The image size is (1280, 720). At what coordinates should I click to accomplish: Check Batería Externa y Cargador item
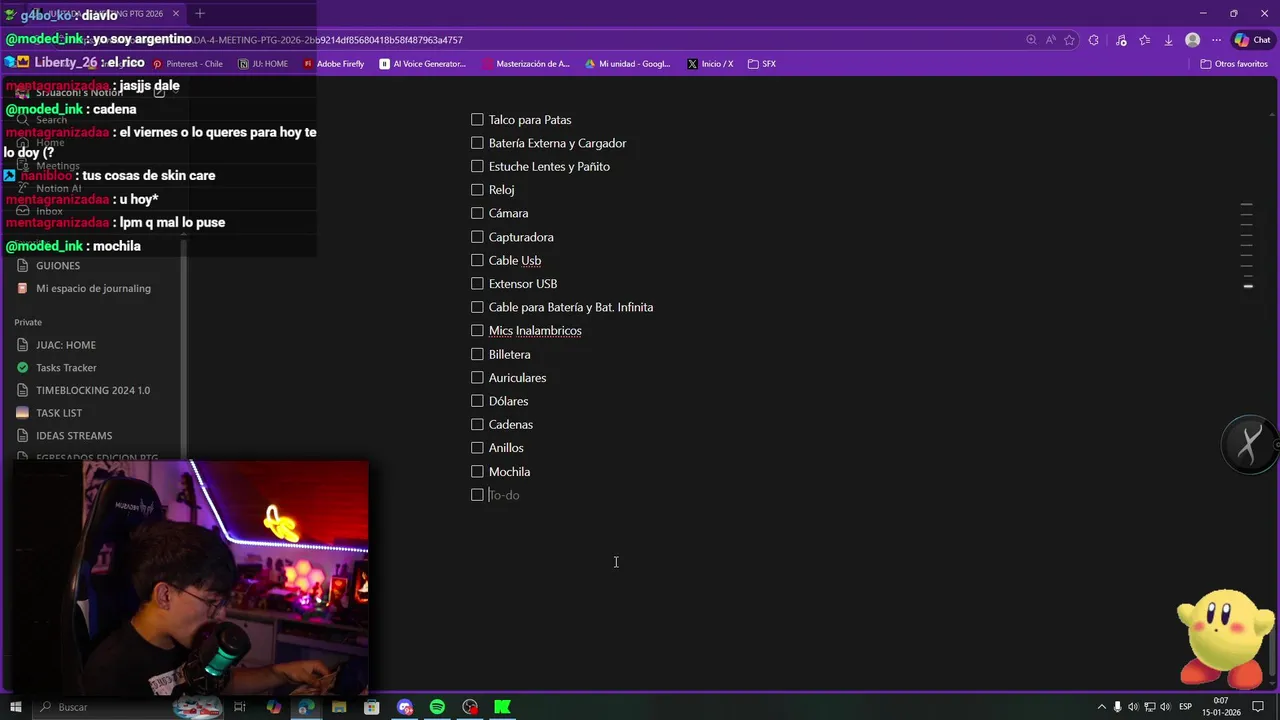click(477, 143)
